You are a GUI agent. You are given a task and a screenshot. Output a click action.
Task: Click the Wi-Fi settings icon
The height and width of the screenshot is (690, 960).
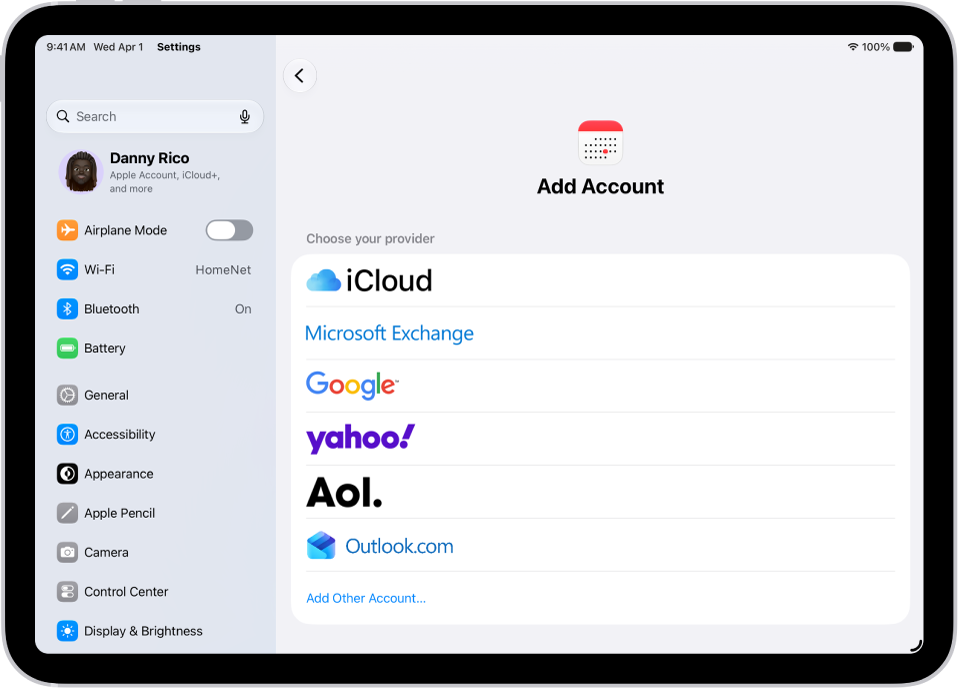pos(67,269)
